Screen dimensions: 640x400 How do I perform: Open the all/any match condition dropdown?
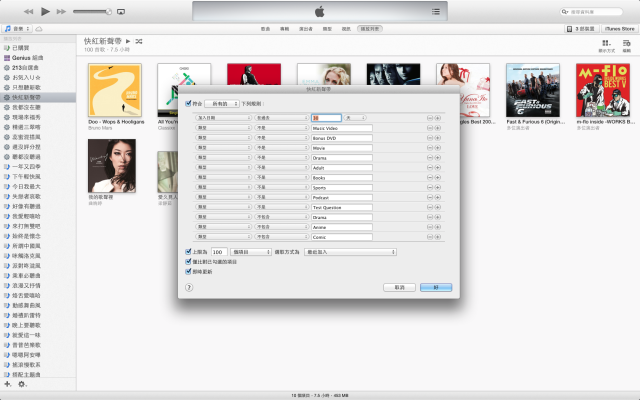point(222,104)
